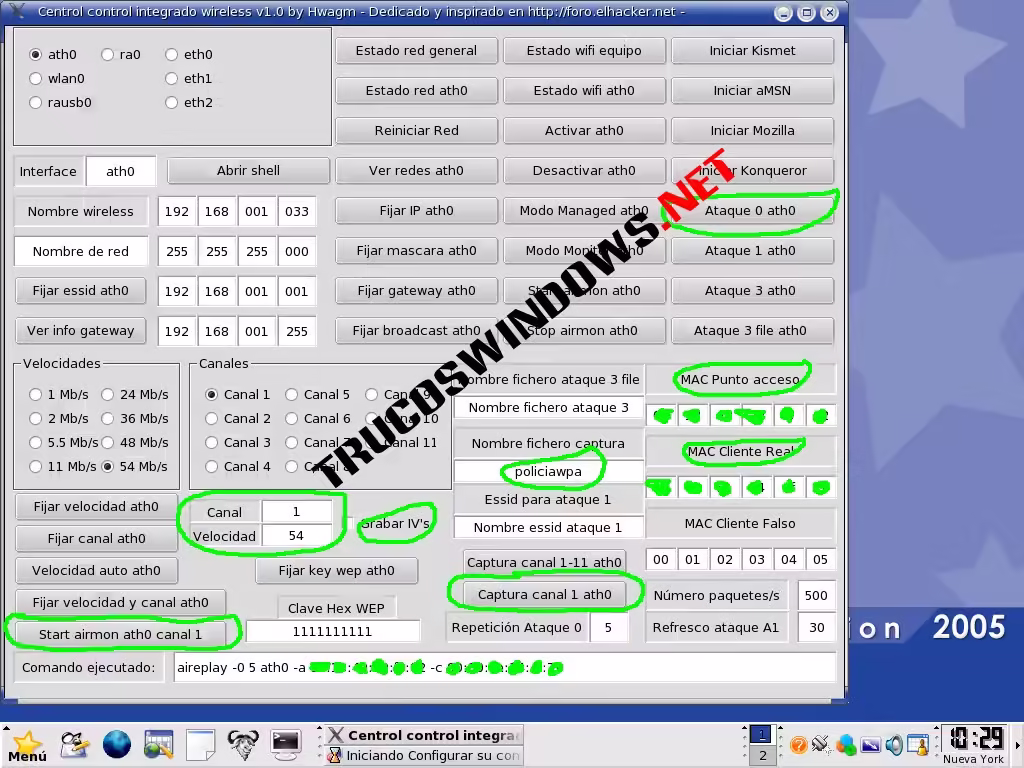Switch to virtual desktop 2 in pager
The width and height of the screenshot is (1024, 768).
pos(761,756)
